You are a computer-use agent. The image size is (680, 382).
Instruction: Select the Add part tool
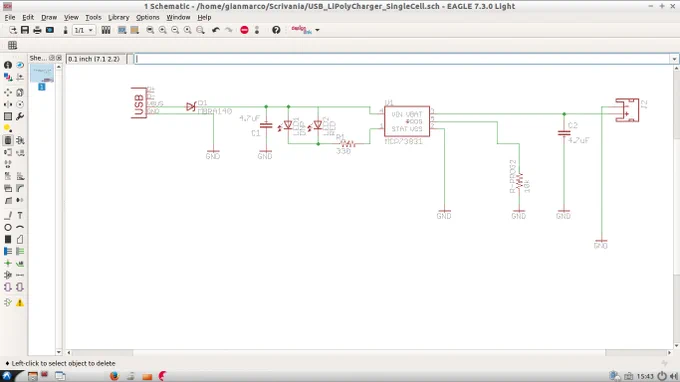[x=20, y=140]
